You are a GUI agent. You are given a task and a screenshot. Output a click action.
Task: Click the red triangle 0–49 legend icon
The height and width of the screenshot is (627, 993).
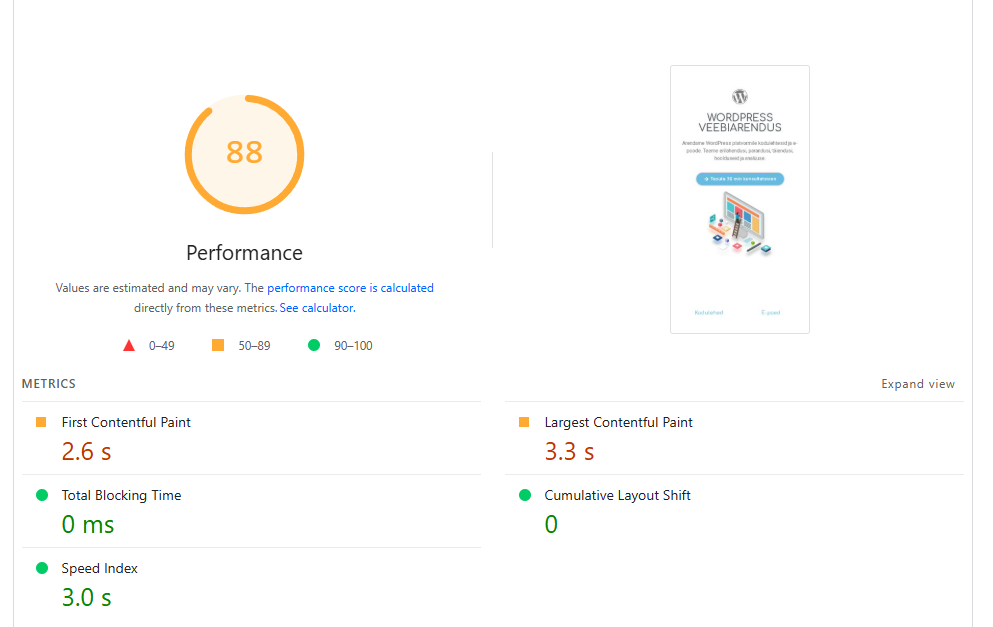click(129, 346)
